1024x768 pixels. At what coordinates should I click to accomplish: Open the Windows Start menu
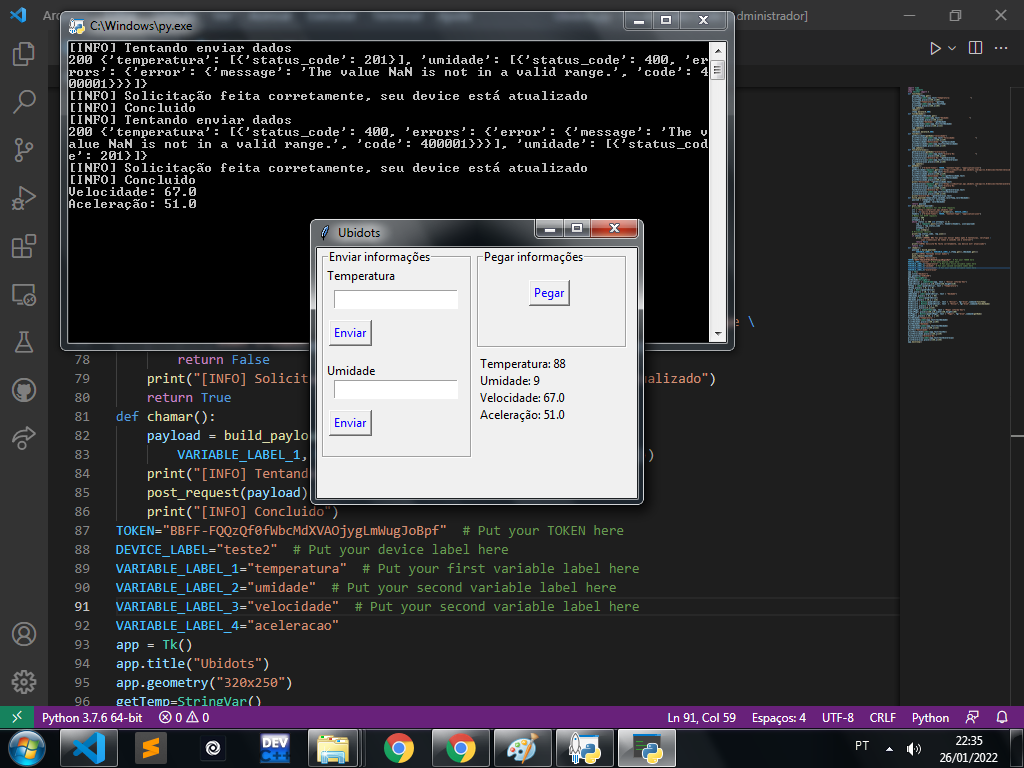coord(26,748)
